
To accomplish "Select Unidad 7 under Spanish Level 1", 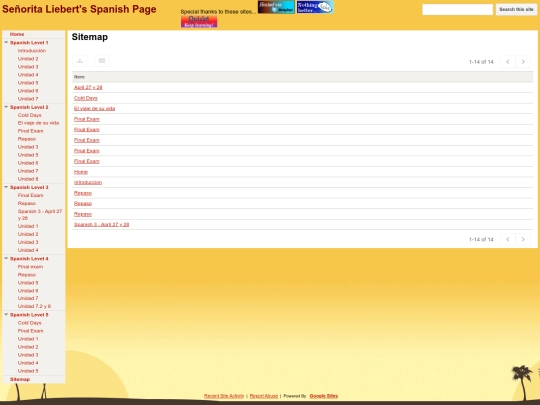I will [28, 99].
